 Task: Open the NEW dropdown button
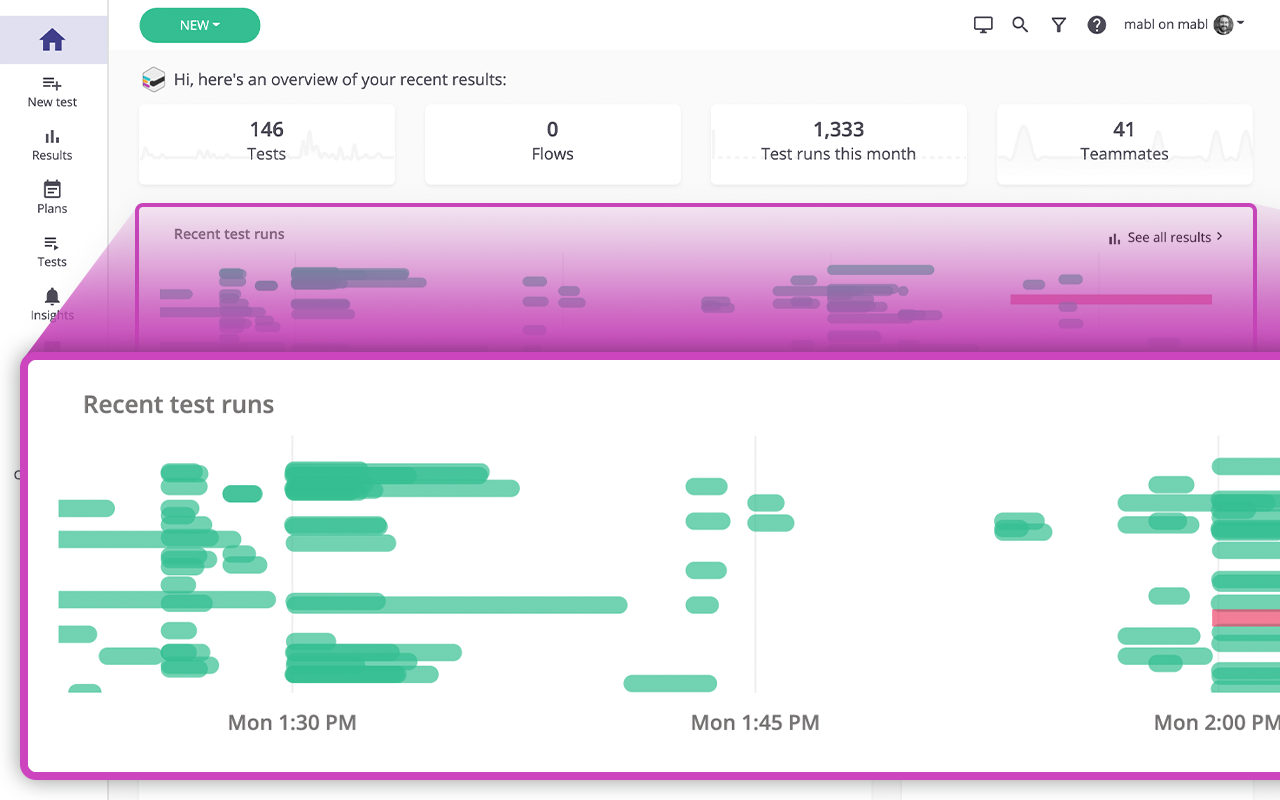point(199,25)
